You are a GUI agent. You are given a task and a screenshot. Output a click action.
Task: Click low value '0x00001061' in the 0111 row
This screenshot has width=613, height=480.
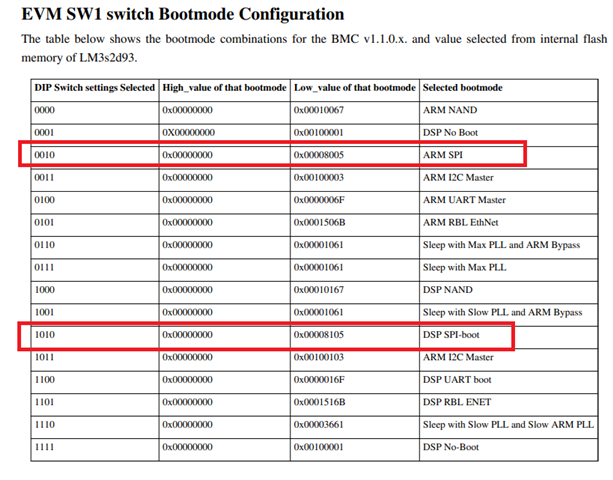(319, 267)
